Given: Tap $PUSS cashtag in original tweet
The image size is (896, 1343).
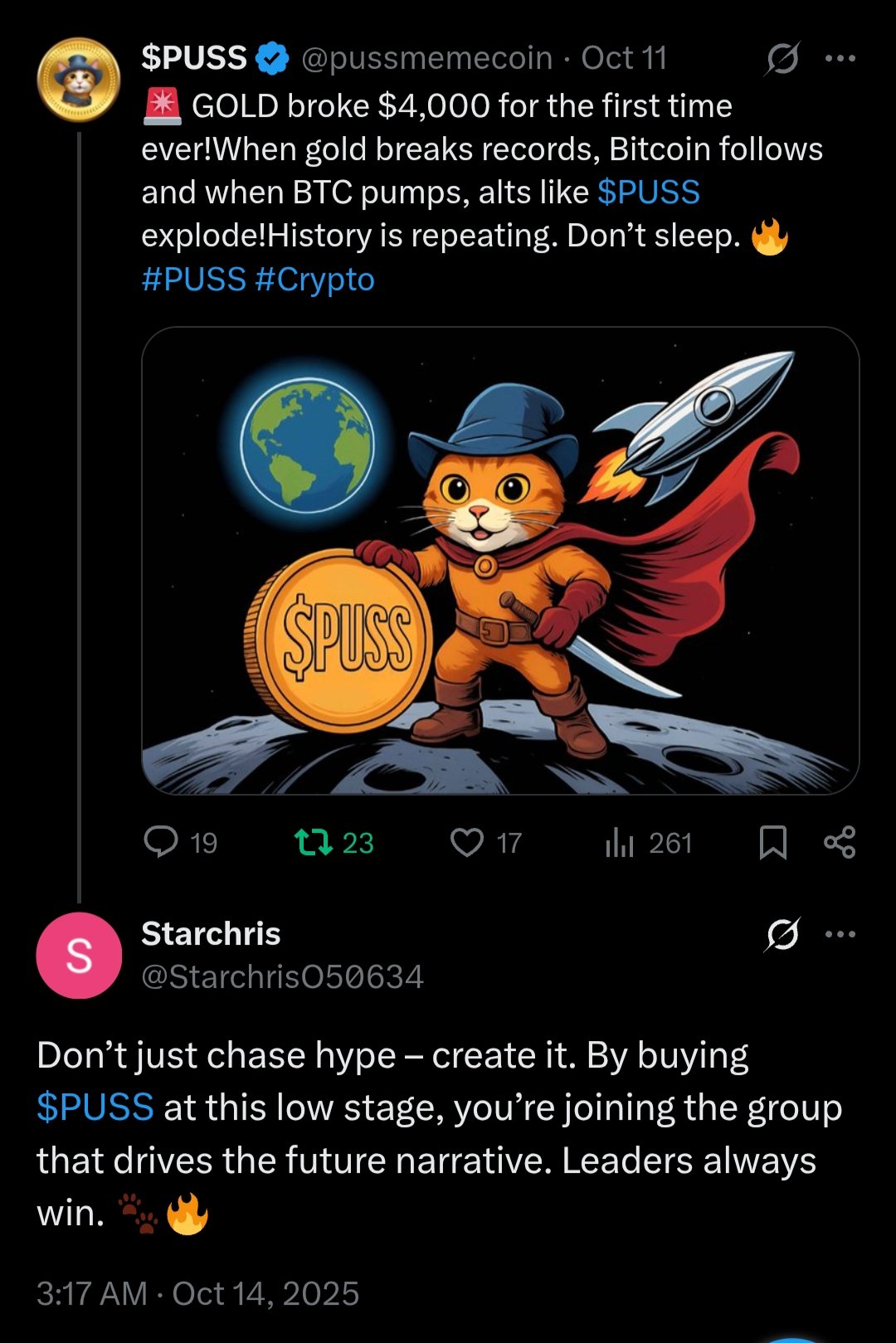Looking at the screenshot, I should point(649,192).
